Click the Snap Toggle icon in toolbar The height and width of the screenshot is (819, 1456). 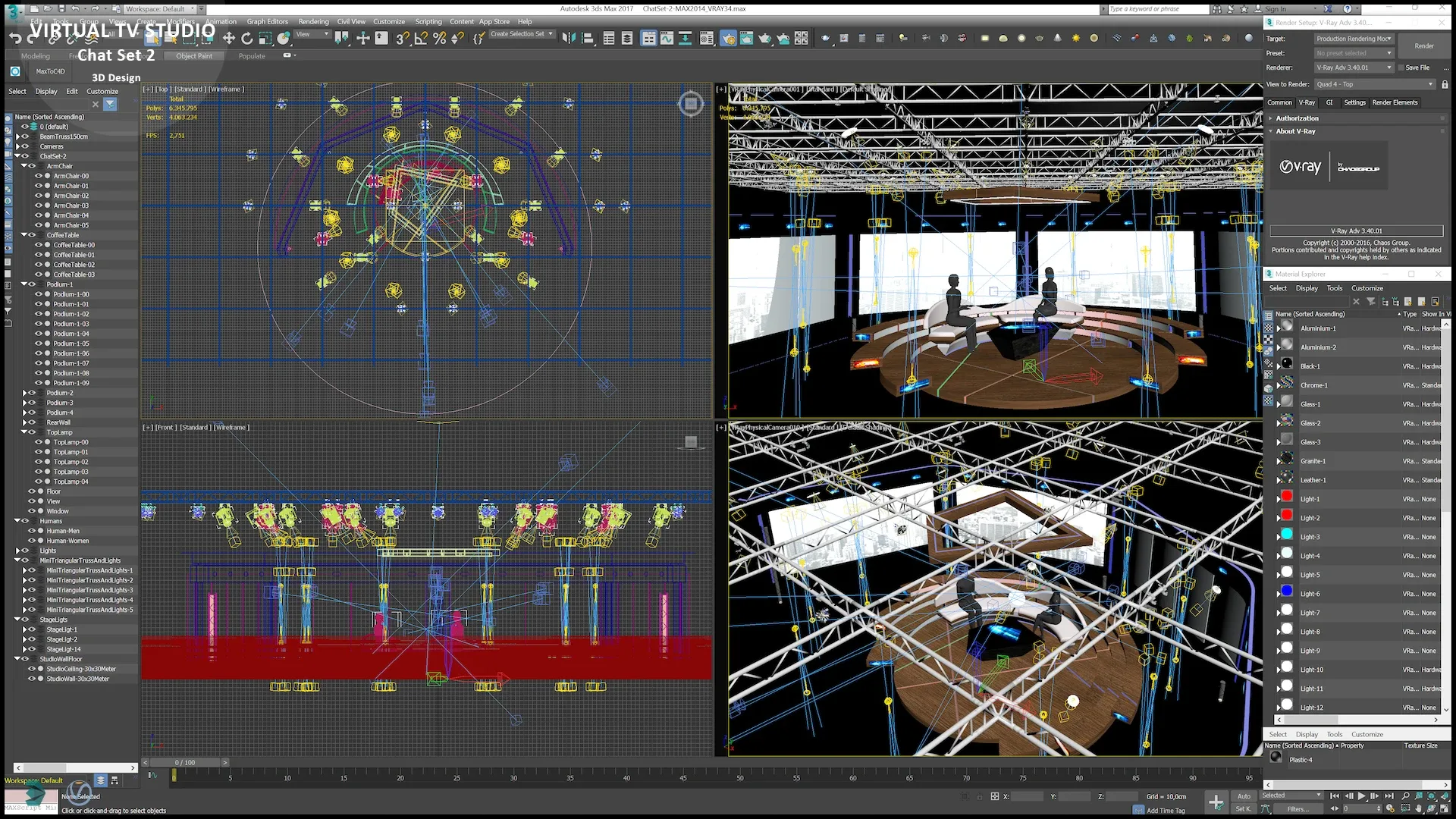[400, 38]
